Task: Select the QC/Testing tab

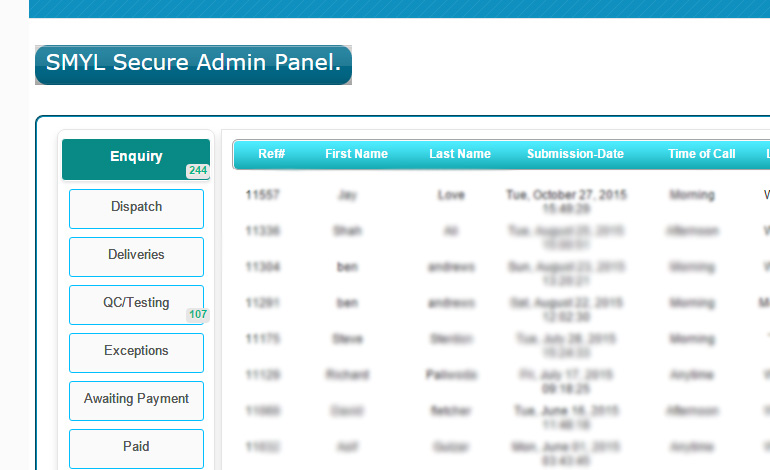Action: [x=136, y=304]
